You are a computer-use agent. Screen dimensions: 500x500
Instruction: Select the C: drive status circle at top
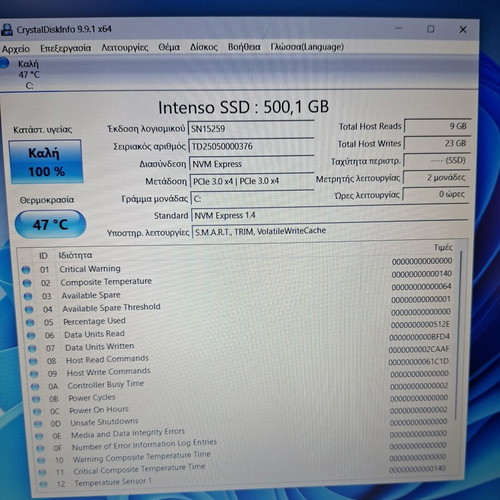[4, 63]
